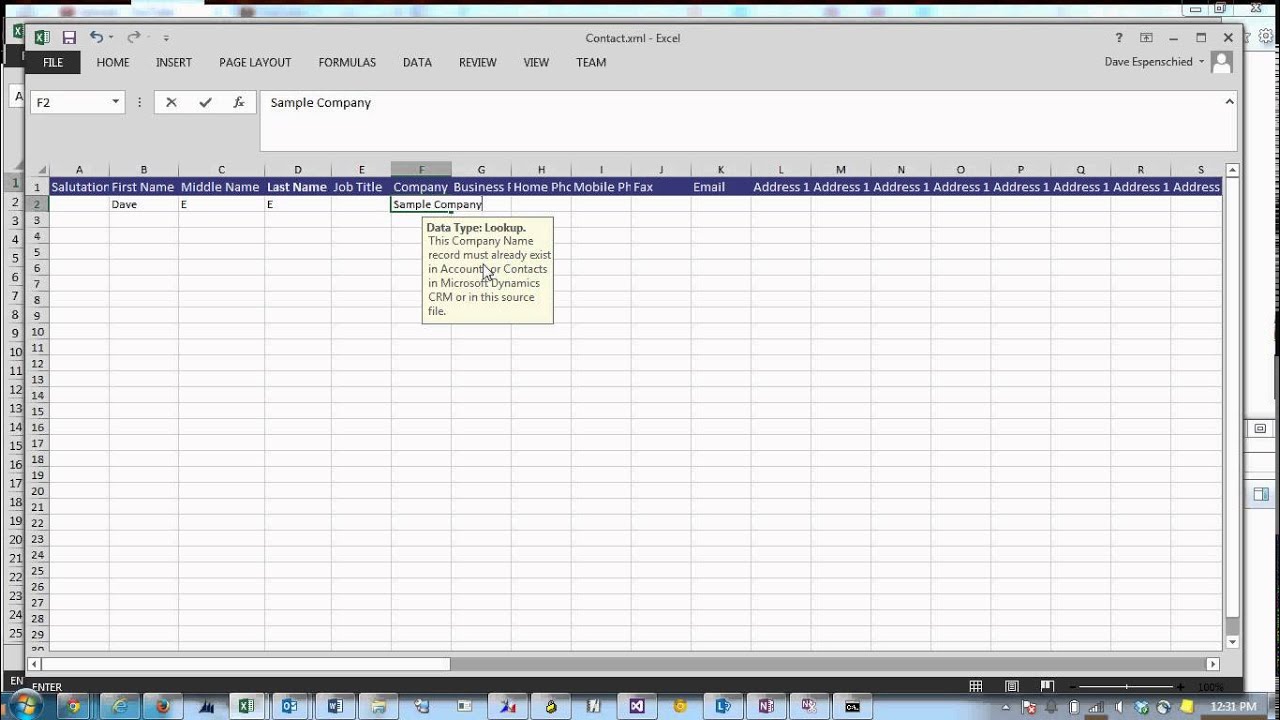The width and height of the screenshot is (1280, 720).
Task: Open Google Chrome from the taskbar
Action: click(x=72, y=706)
